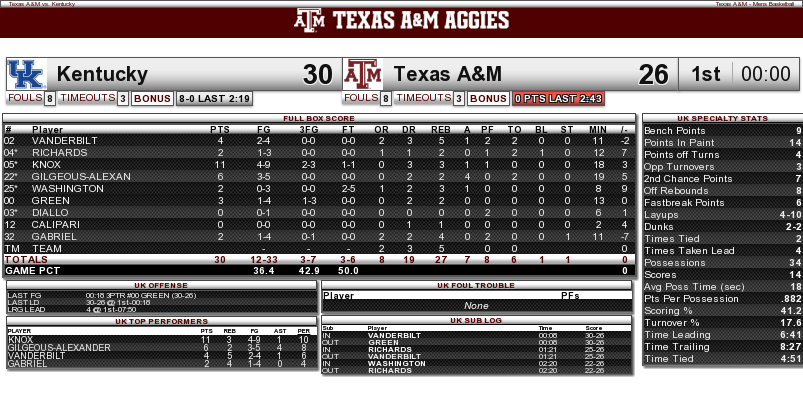Select the KNOX row in box score
The width and height of the screenshot is (803, 396).
(x=319, y=164)
